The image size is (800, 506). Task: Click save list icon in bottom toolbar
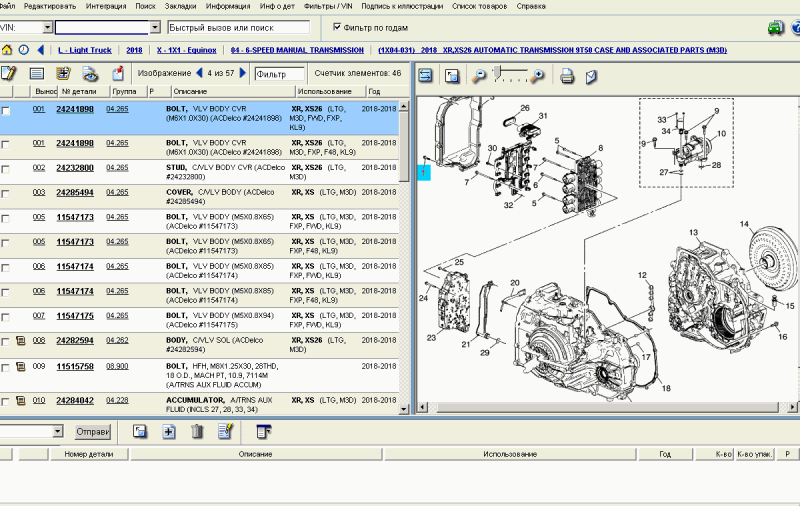140,432
